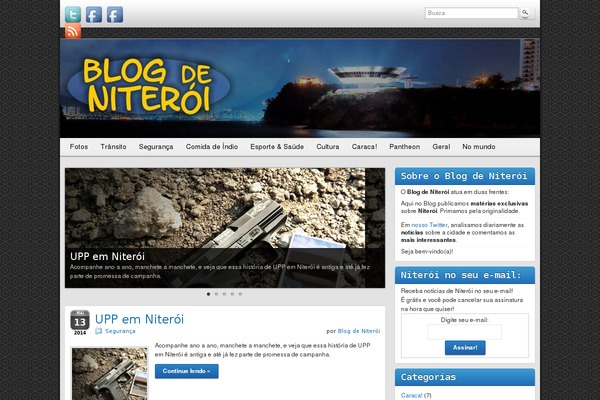The width and height of the screenshot is (600, 400).
Task: Go to the Pantheon menu item
Action: (x=404, y=147)
